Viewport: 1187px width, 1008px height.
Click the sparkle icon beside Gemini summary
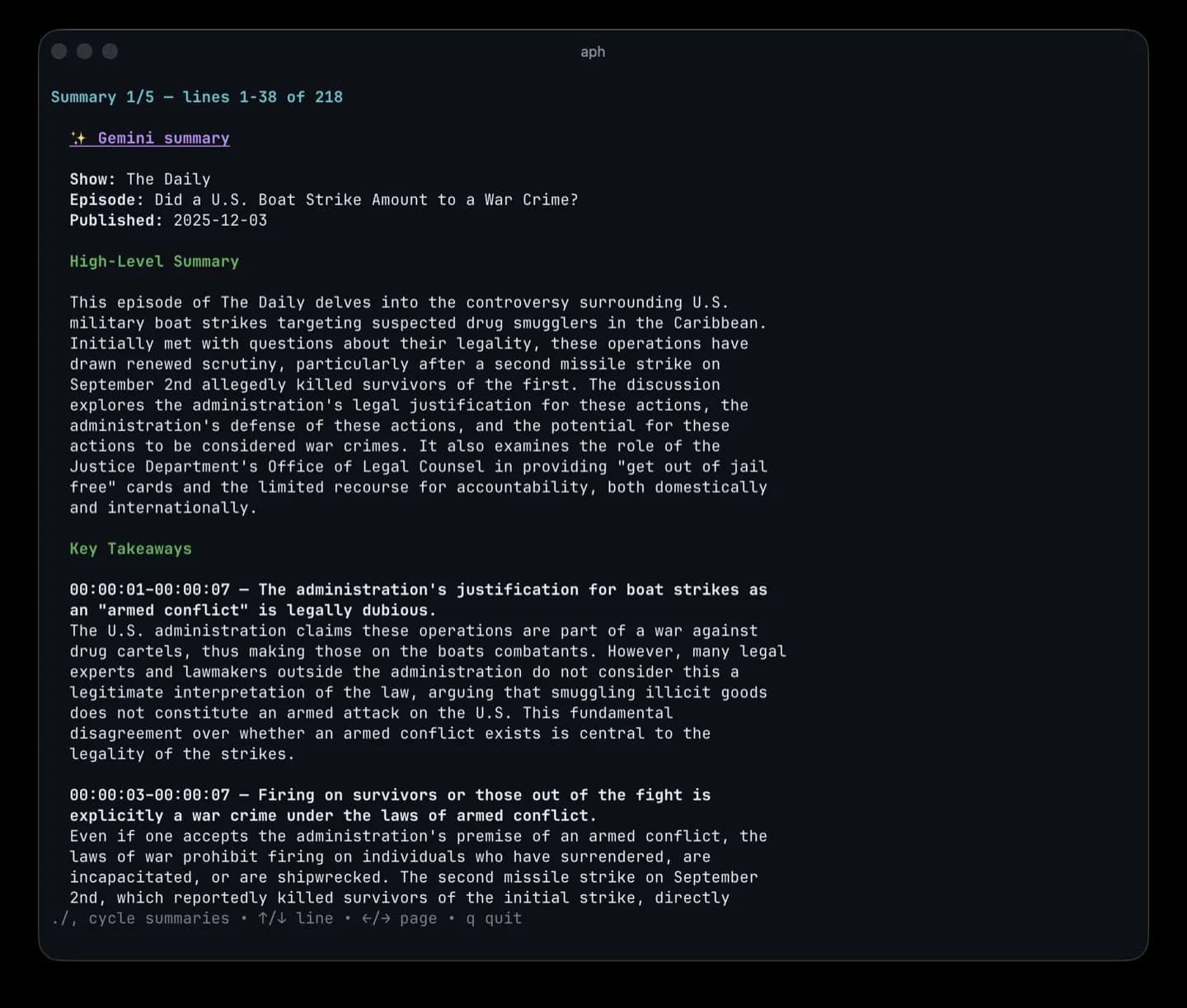[x=80, y=138]
